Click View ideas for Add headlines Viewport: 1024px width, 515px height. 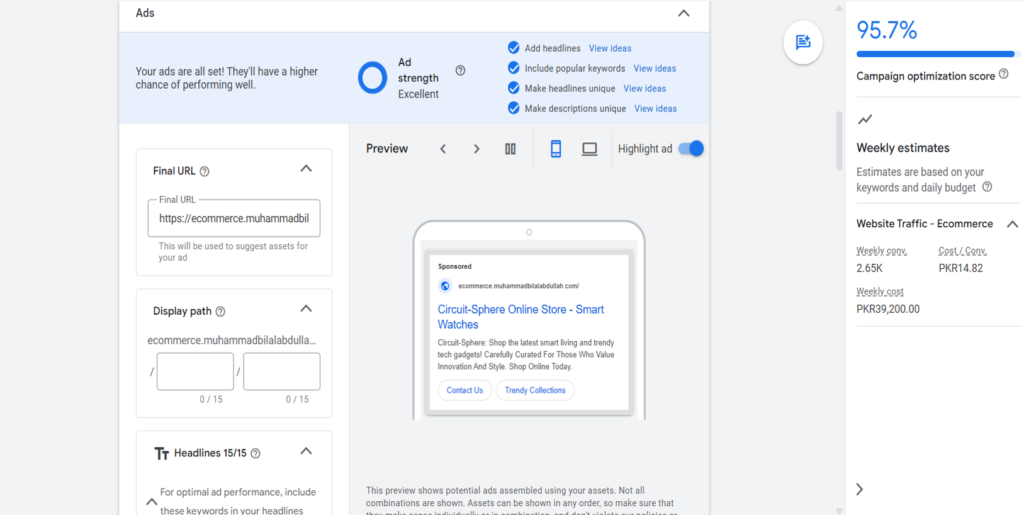pos(610,48)
